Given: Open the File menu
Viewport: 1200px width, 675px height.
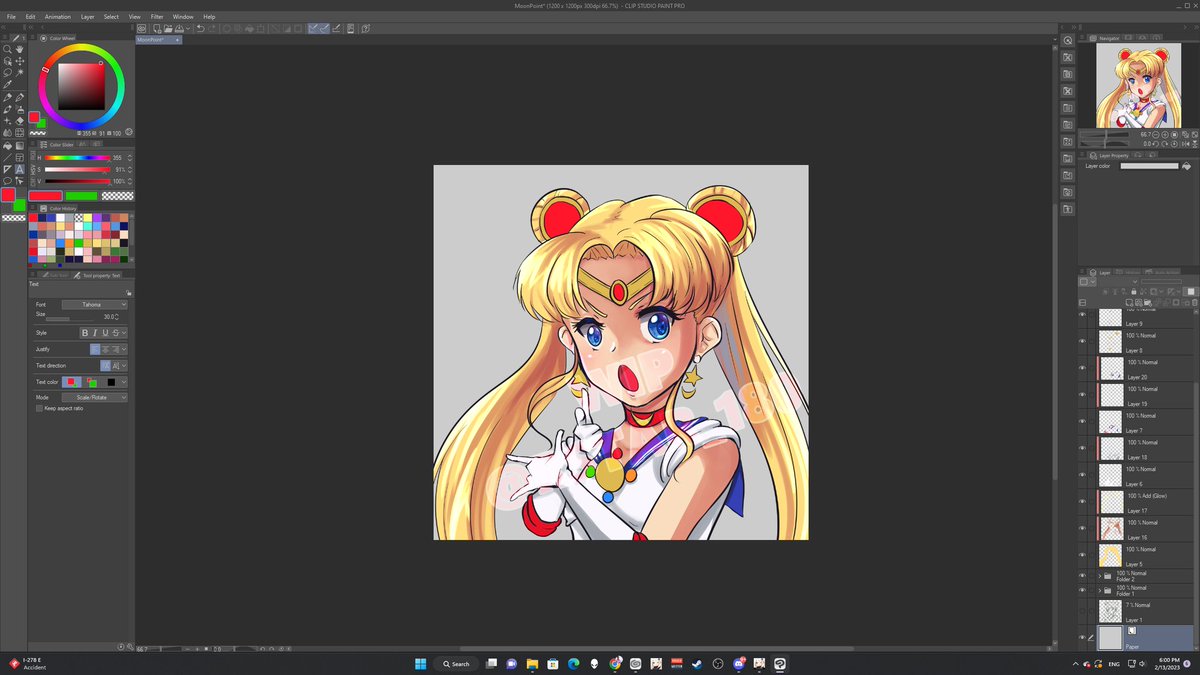Looking at the screenshot, I should tap(11, 17).
